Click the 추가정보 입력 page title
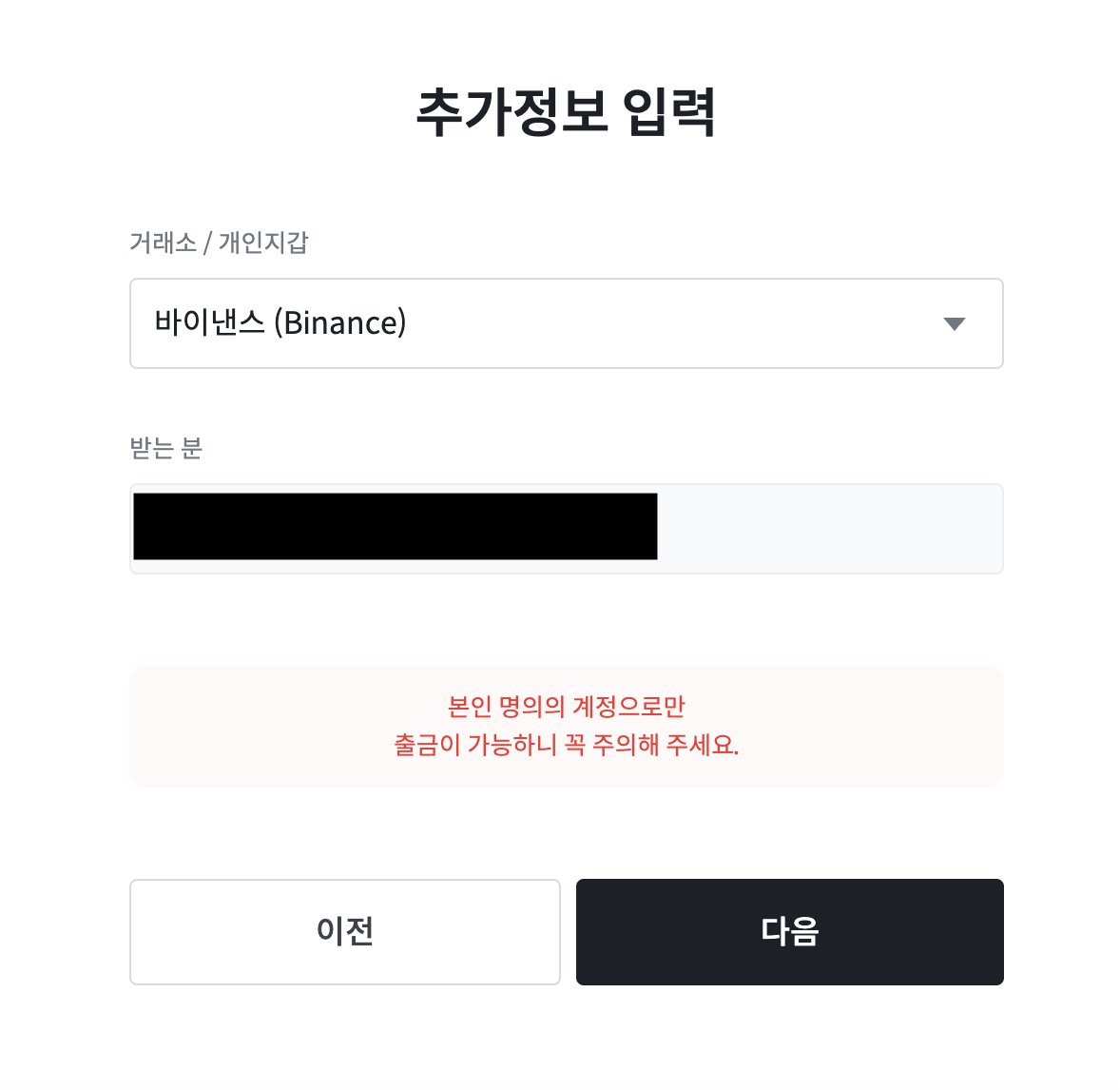This screenshot has width=1120, height=1090. click(x=567, y=110)
